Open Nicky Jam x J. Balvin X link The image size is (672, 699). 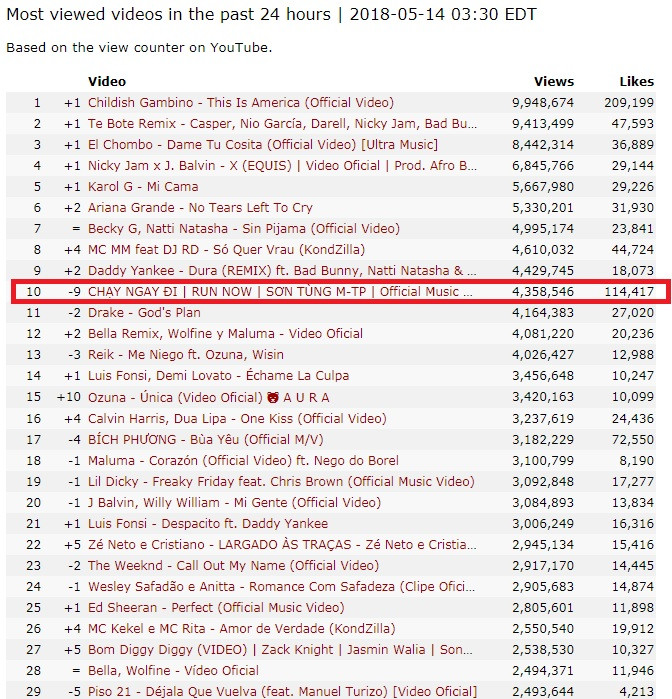[282, 165]
